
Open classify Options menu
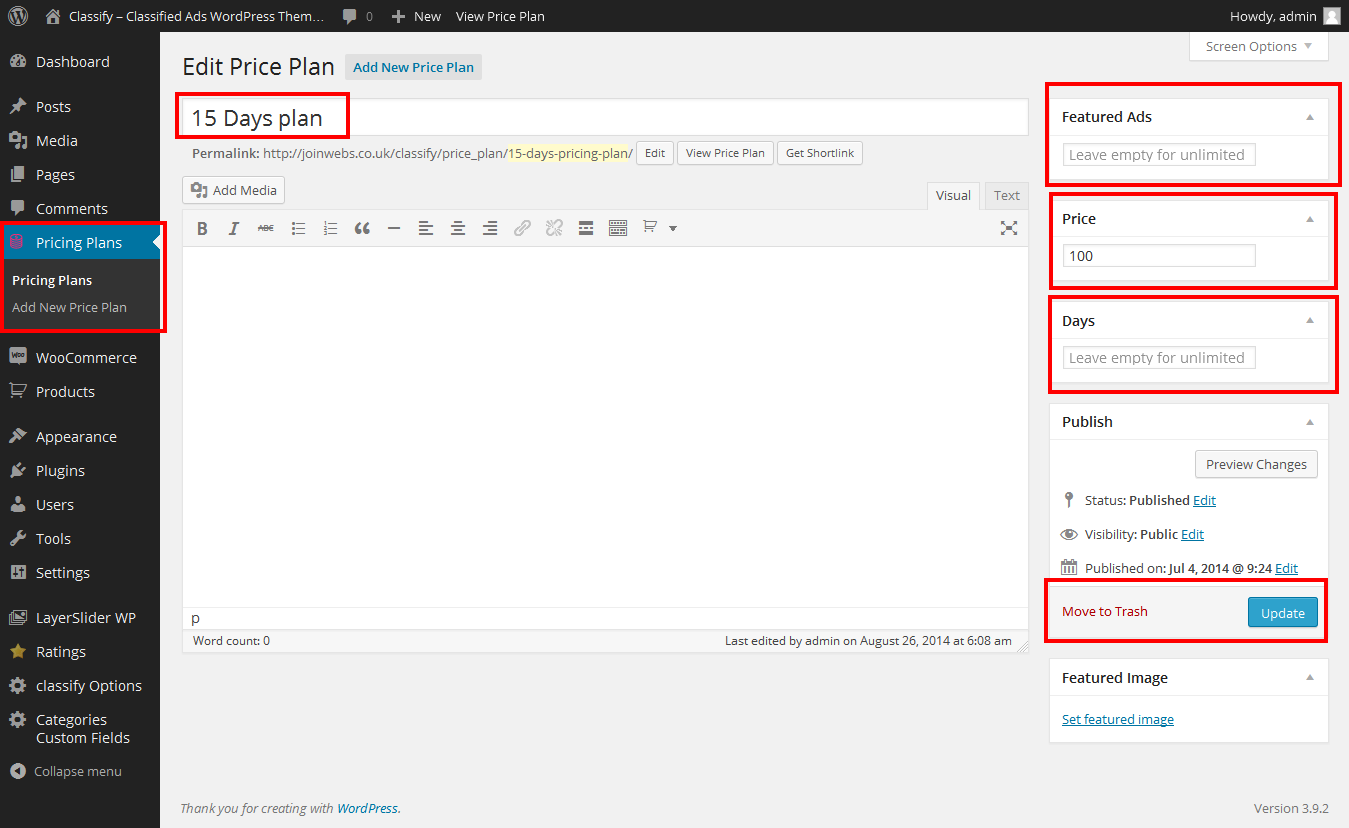tap(80, 686)
